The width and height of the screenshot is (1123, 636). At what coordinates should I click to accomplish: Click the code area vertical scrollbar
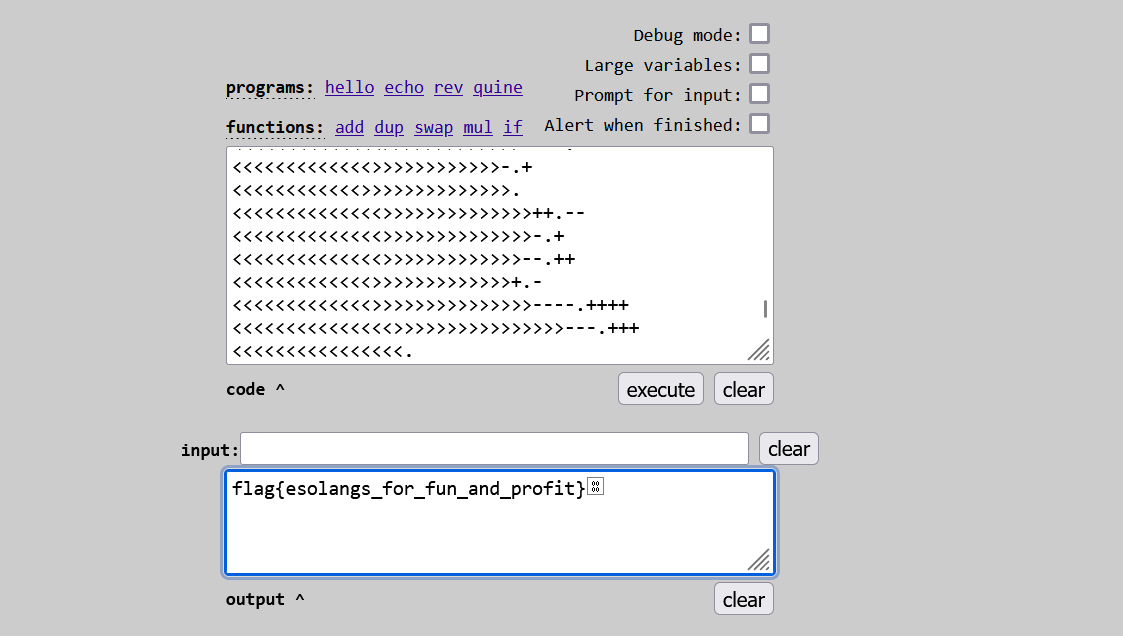766,309
